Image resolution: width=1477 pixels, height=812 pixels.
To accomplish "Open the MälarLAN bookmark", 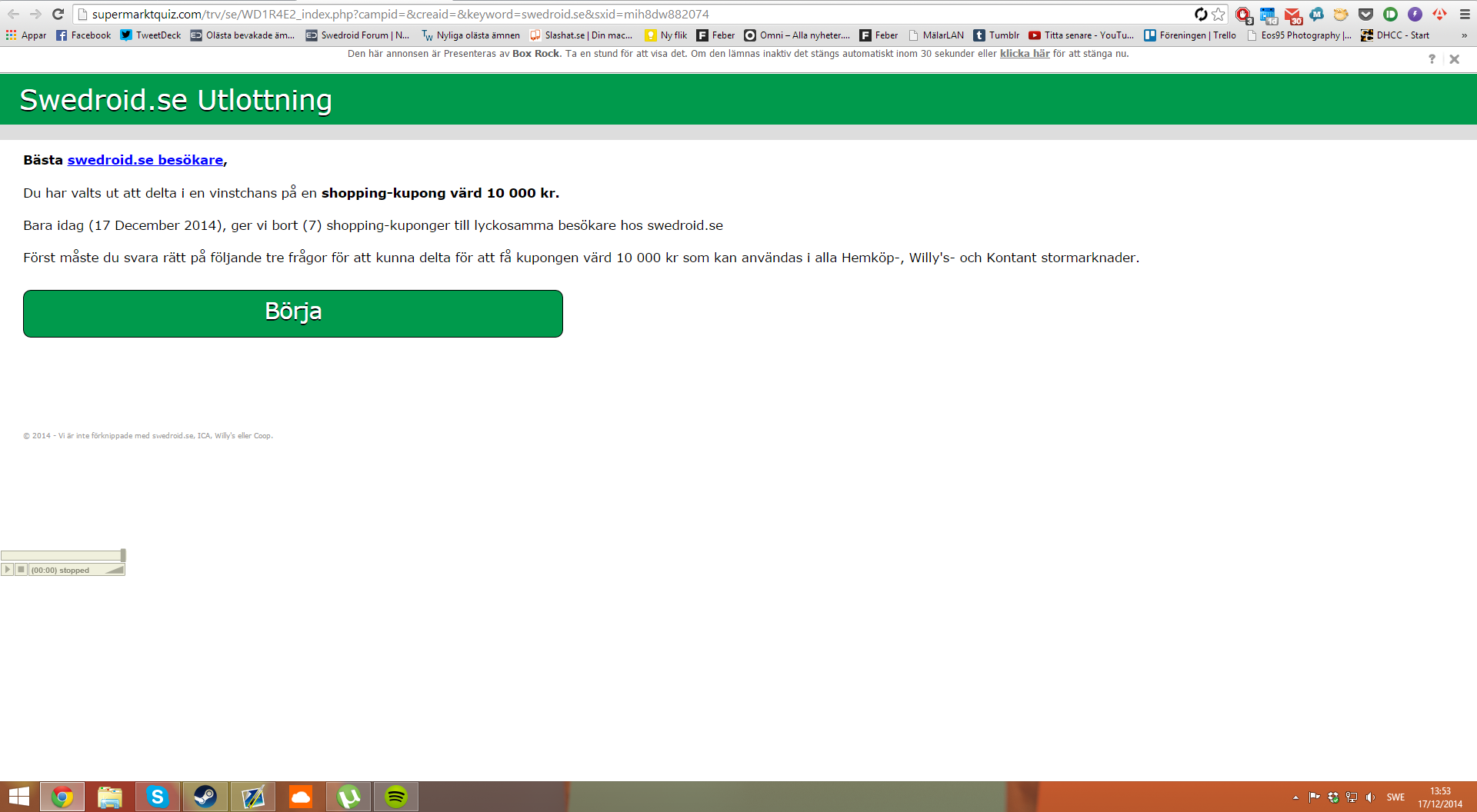I will pos(935,35).
